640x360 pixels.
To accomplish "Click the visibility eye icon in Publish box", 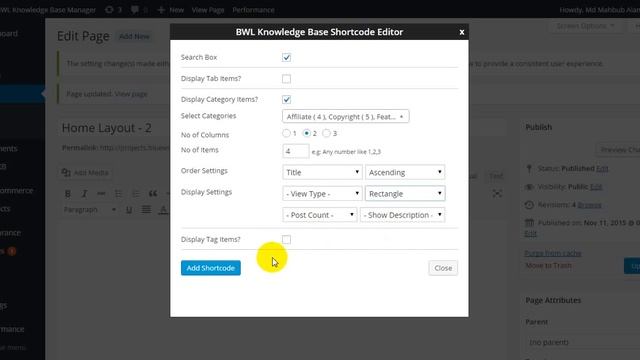I will [x=529, y=187].
